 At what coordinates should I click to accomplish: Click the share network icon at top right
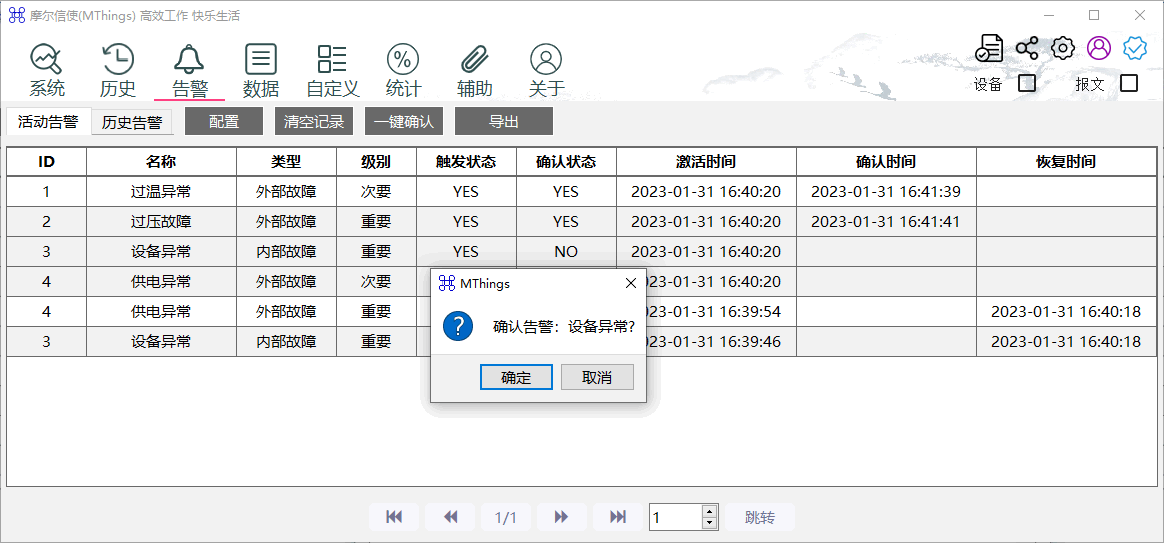pos(1027,48)
